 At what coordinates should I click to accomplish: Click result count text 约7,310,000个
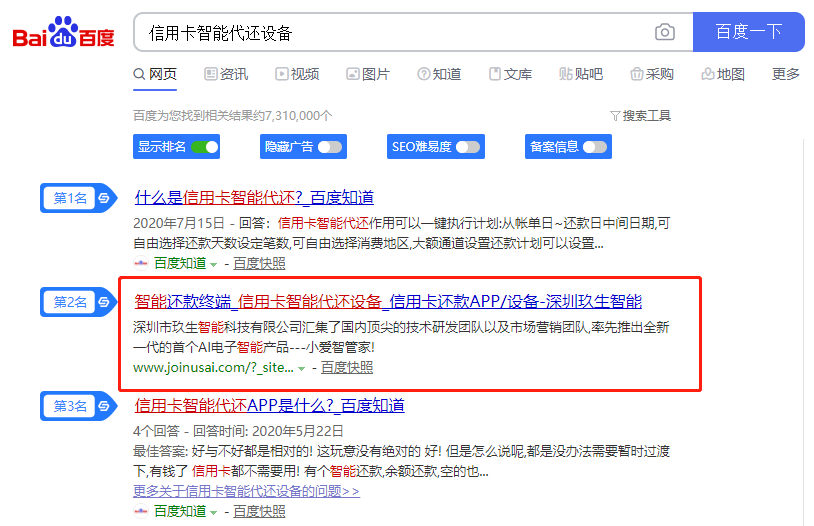[293, 116]
